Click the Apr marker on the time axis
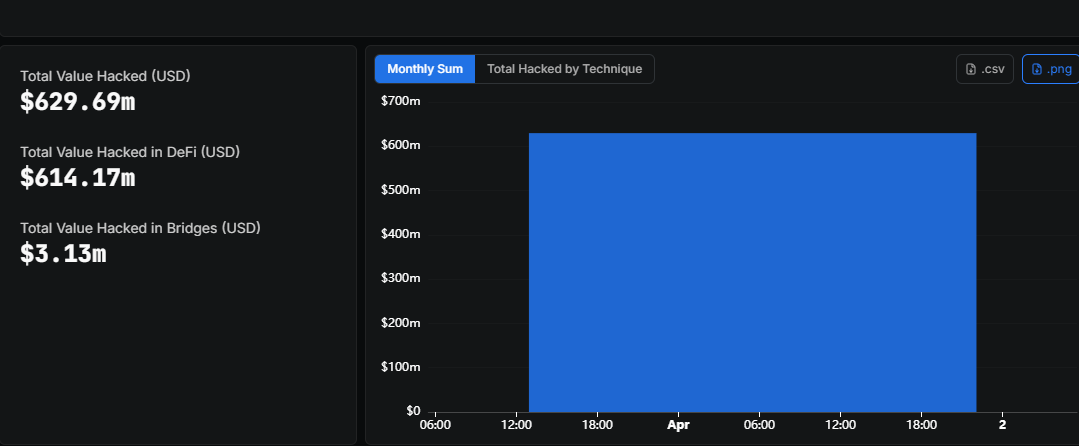This screenshot has width=1079, height=446. [678, 424]
